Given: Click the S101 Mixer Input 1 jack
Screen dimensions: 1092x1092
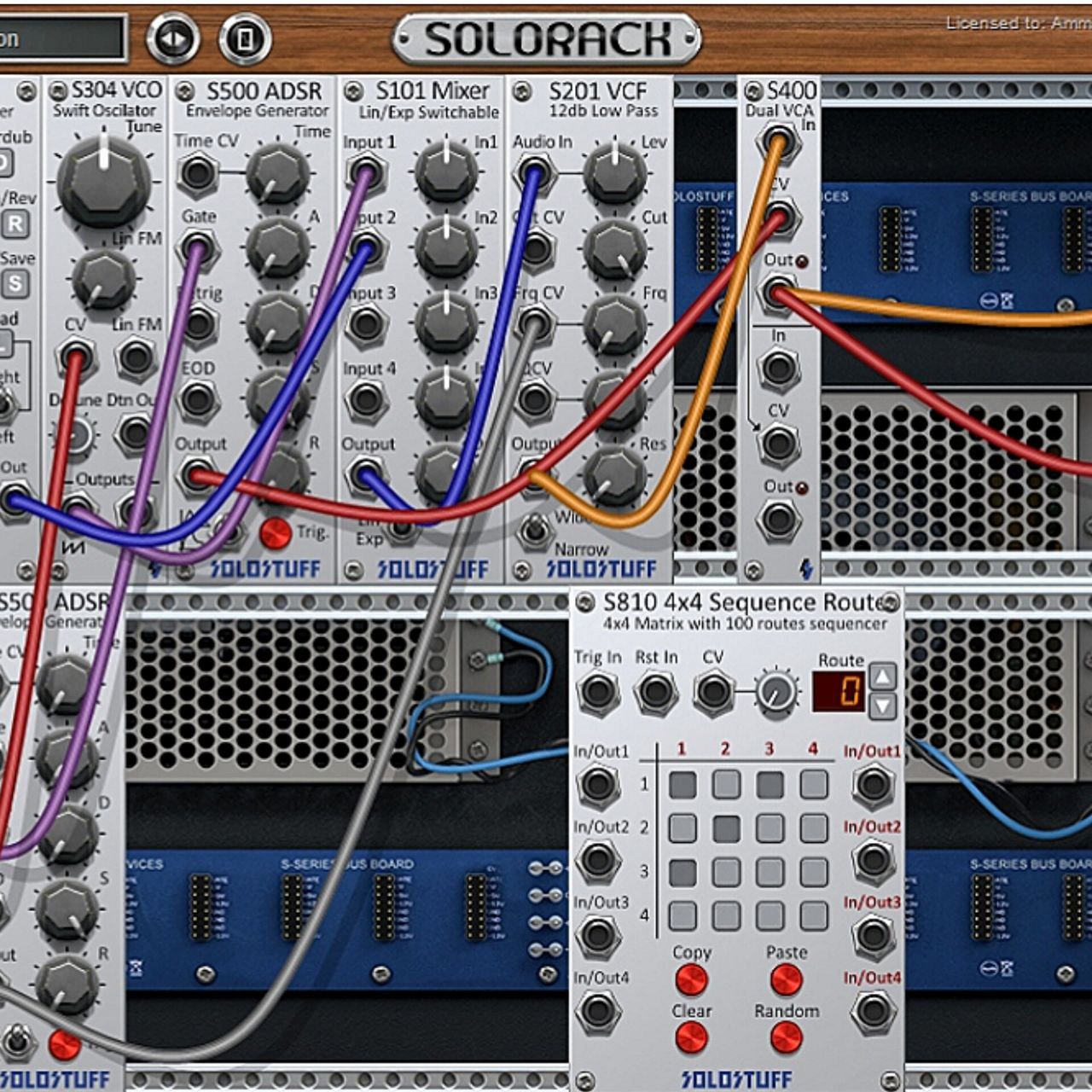Looking at the screenshot, I should (x=366, y=174).
